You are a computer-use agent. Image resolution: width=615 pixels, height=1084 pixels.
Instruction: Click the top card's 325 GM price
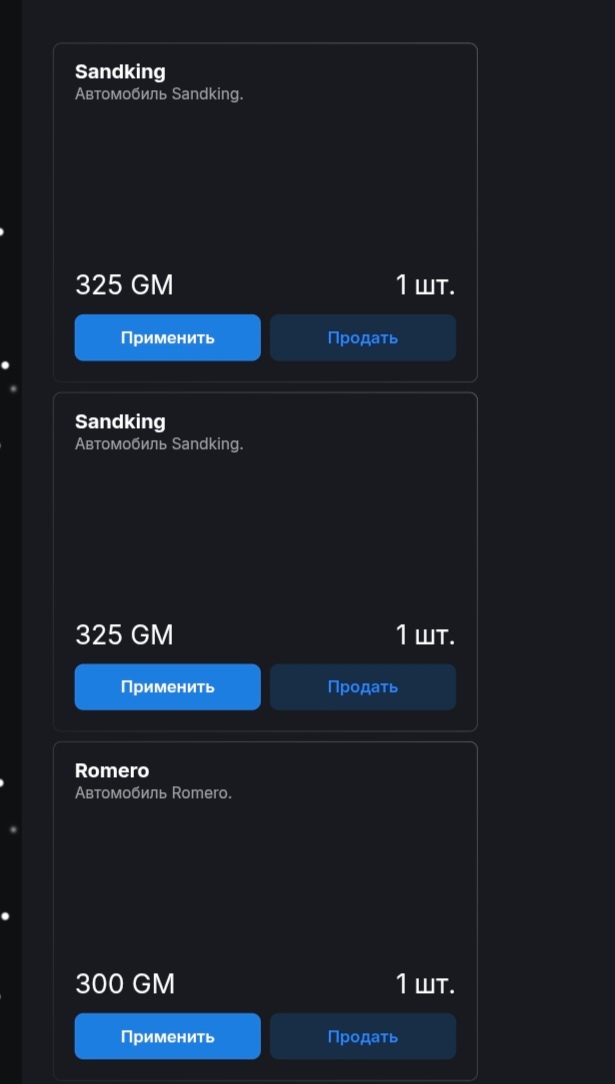coord(124,285)
